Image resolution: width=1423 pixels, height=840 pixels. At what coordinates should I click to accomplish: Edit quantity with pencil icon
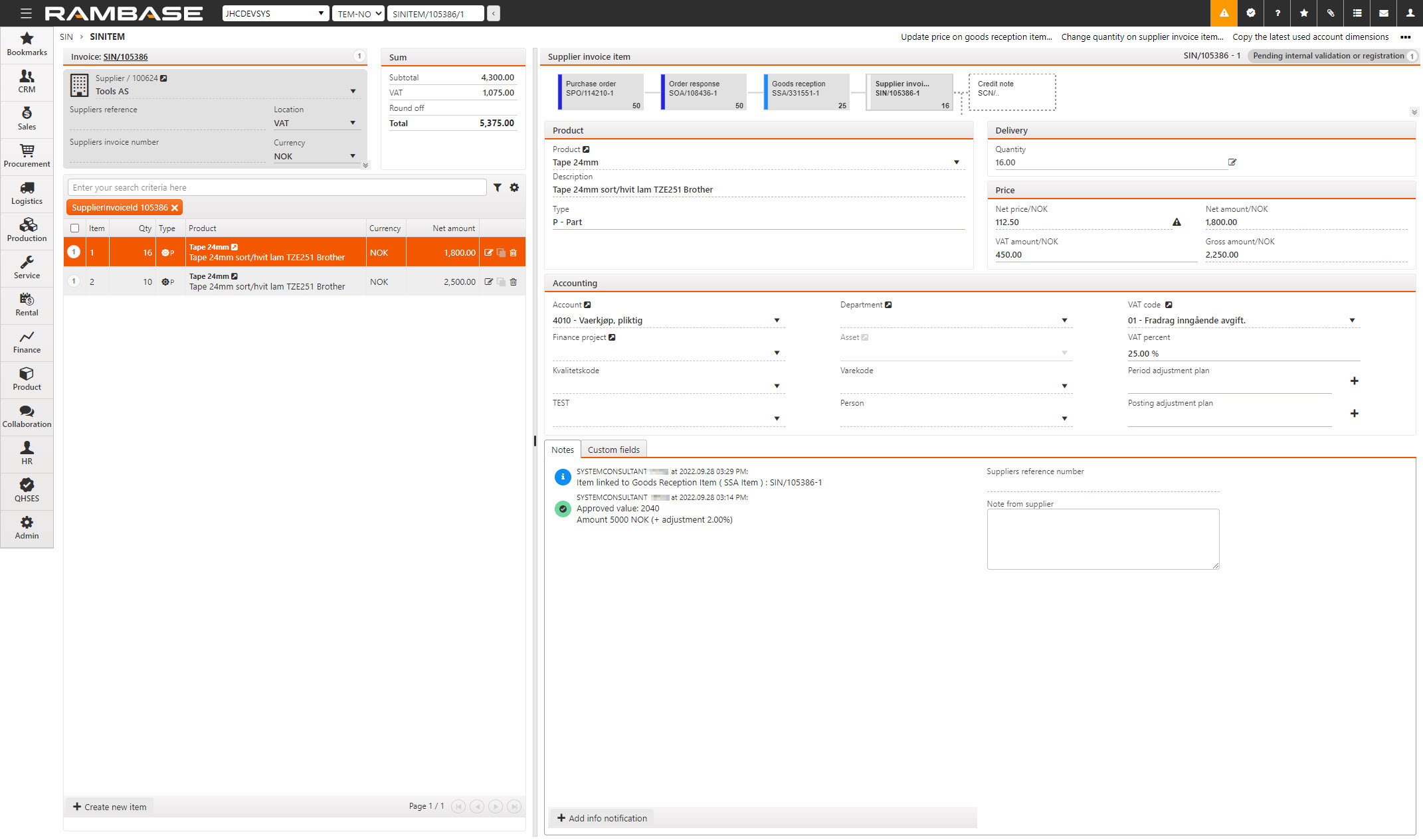1232,162
